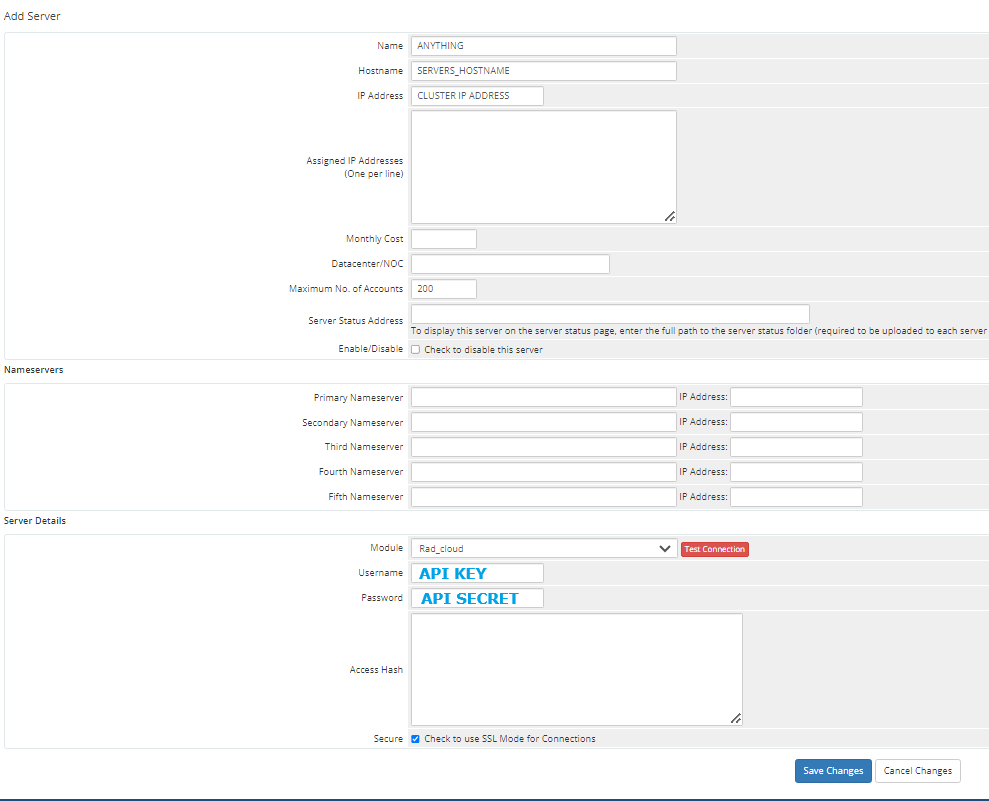
Task: Open the Module dropdown showing Rad_cloud
Action: (544, 549)
